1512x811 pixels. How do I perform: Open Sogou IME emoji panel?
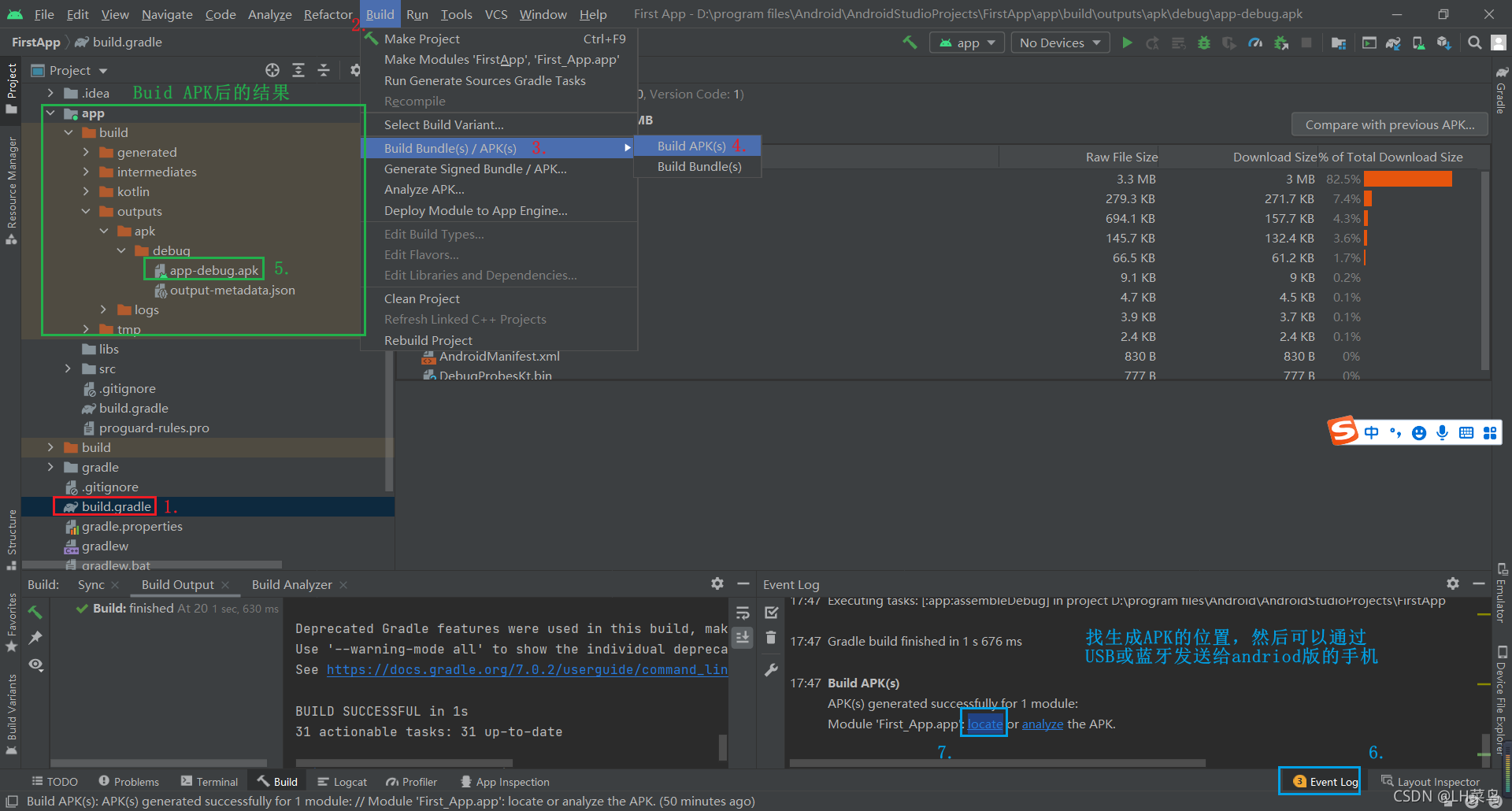click(1419, 432)
